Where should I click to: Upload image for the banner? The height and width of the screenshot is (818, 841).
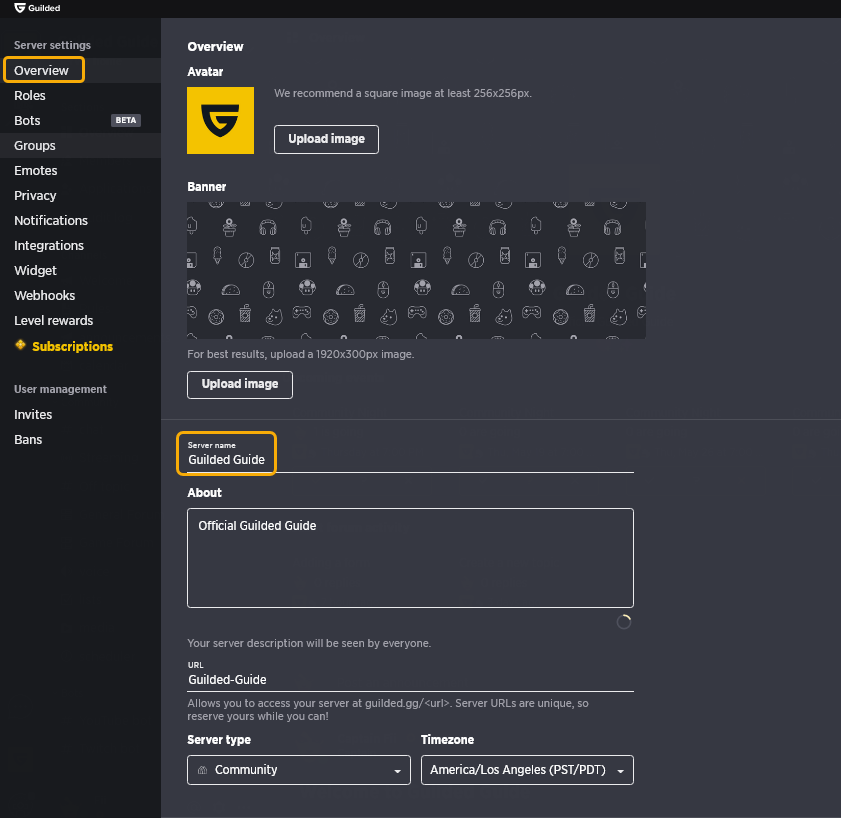coord(240,385)
